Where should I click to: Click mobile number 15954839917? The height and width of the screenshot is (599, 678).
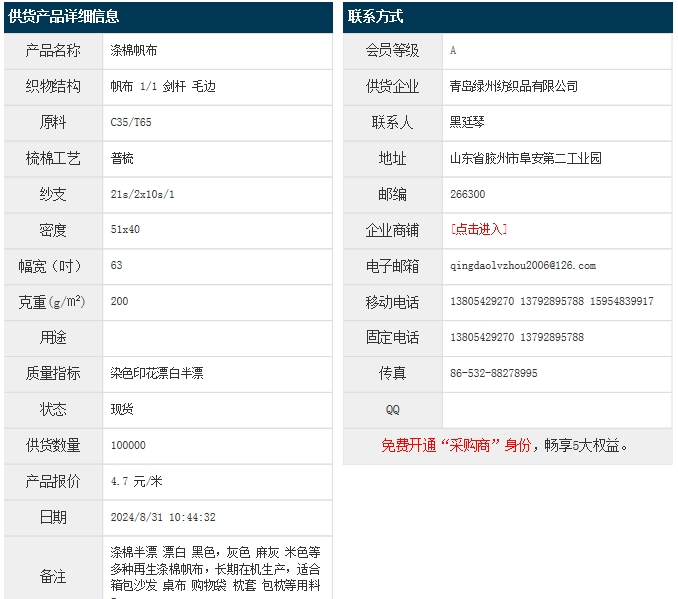click(x=622, y=302)
